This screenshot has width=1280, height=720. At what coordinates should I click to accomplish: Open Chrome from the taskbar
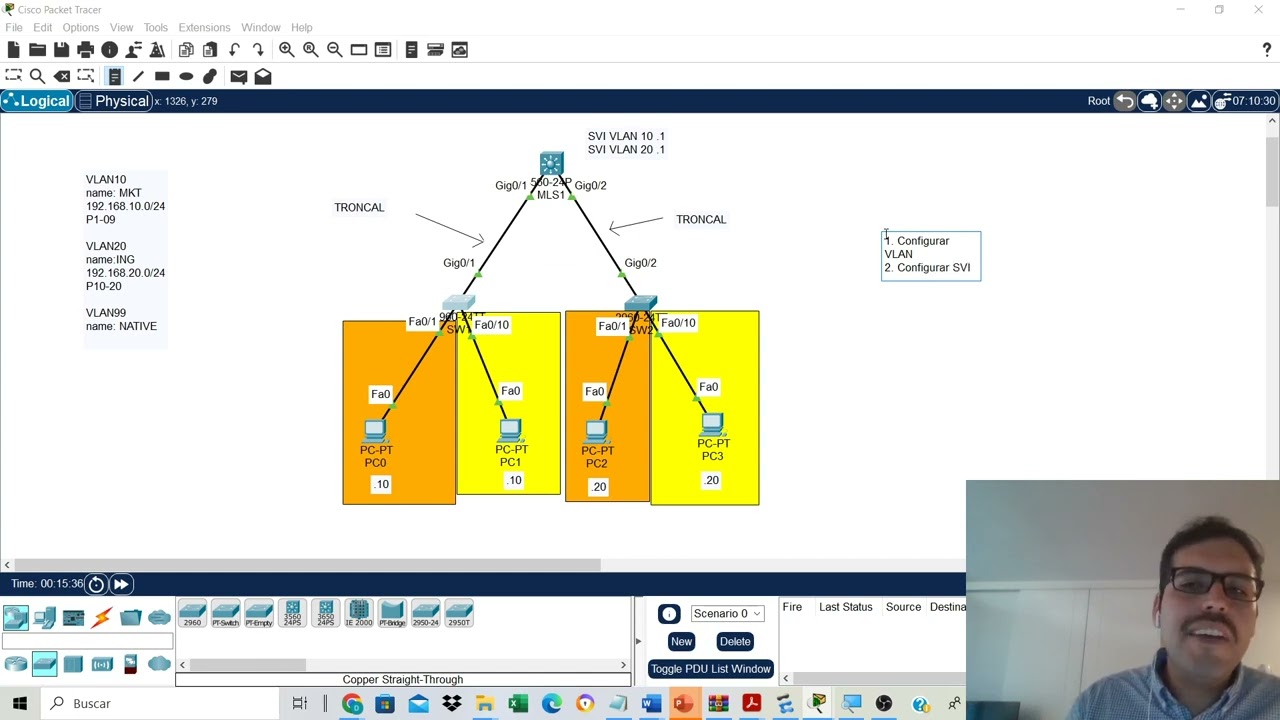[x=352, y=704]
